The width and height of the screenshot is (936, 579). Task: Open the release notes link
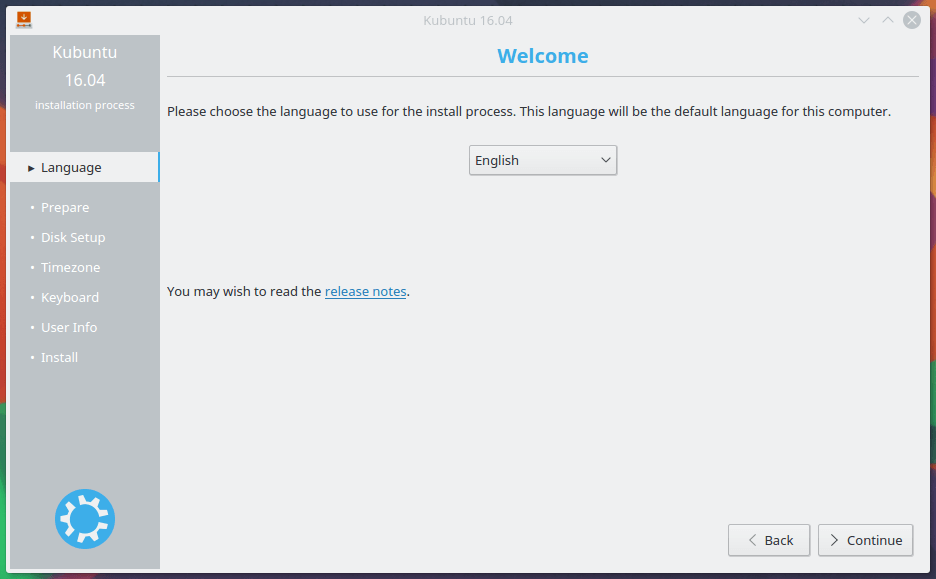coord(365,291)
